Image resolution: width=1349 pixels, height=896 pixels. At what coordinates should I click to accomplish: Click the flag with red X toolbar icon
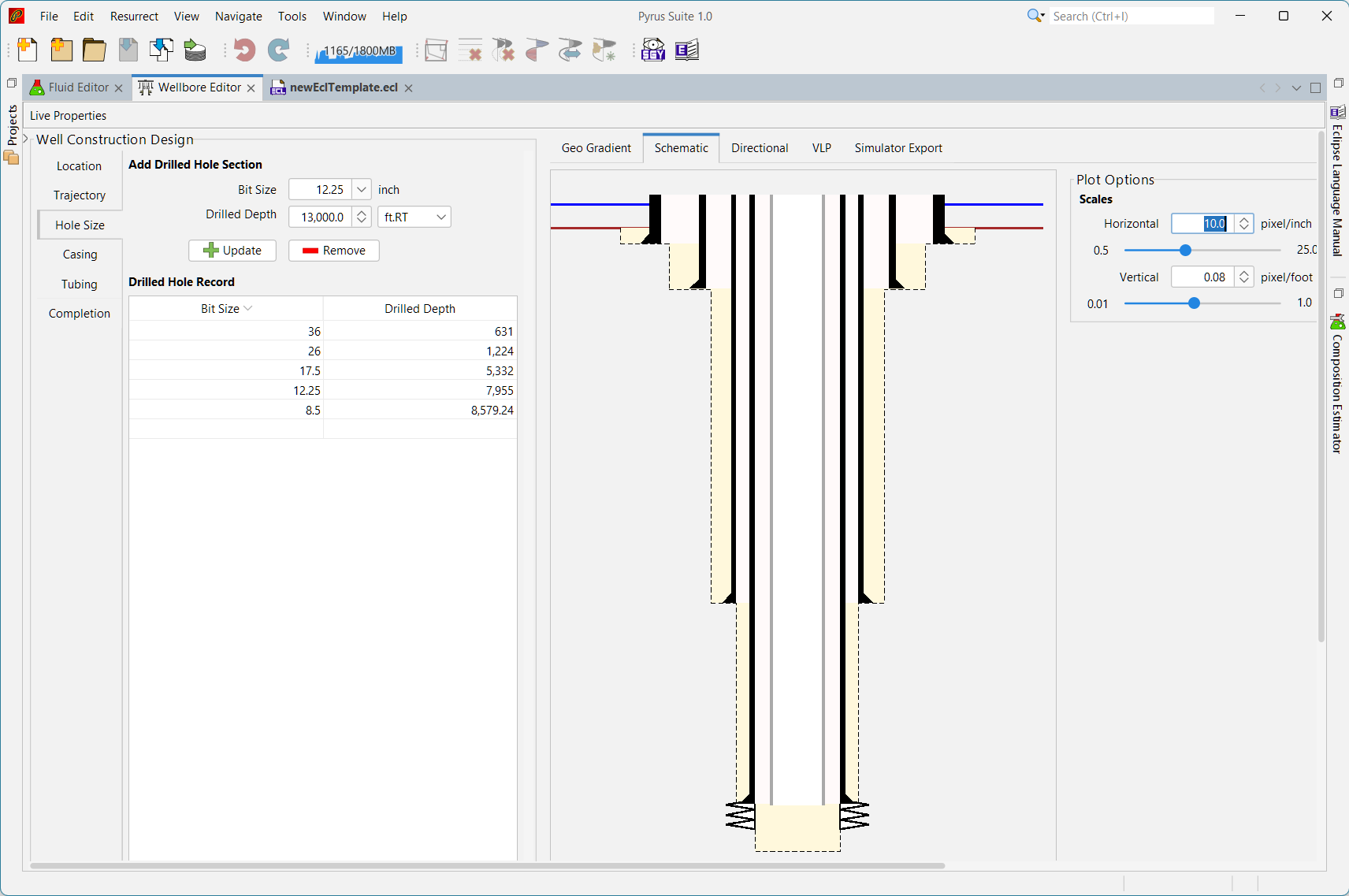[504, 50]
